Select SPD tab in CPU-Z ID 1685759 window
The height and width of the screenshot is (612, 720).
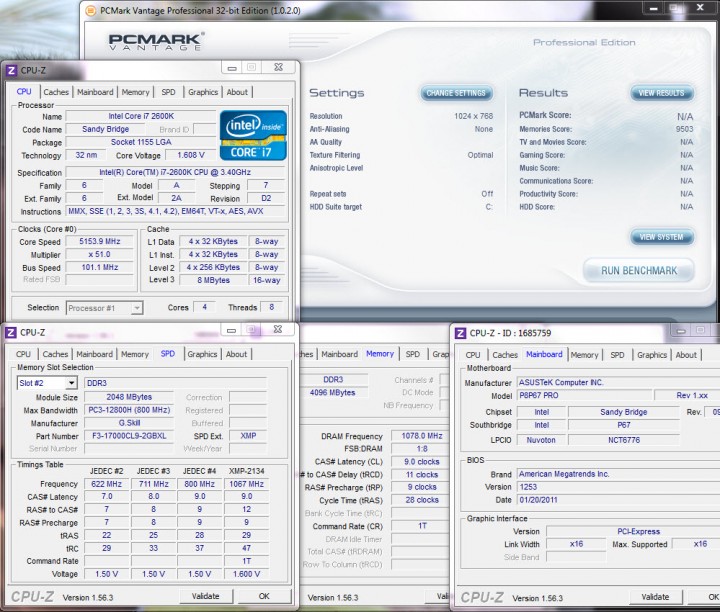pyautogui.click(x=617, y=355)
